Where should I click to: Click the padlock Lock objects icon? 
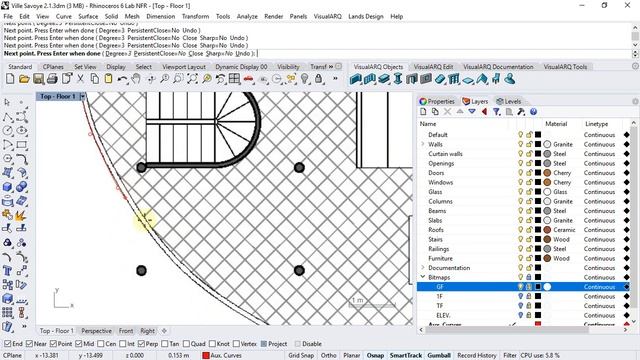tap(318, 79)
